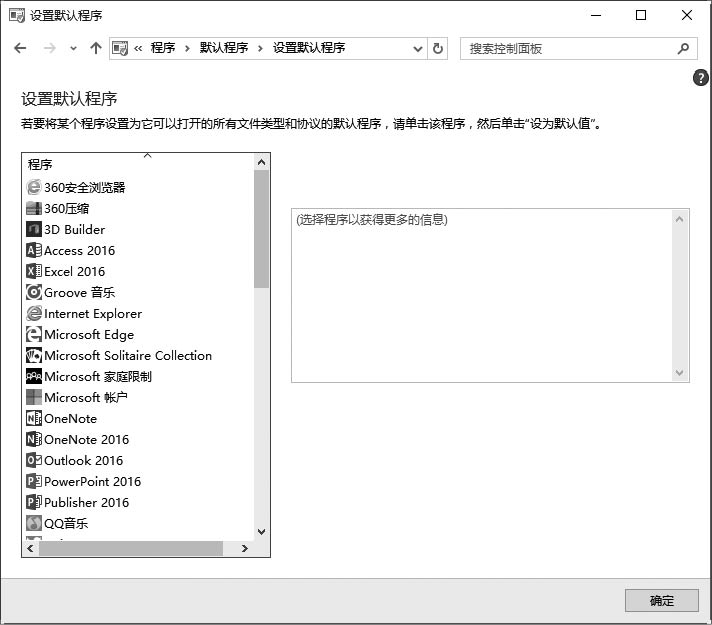Select the text 'Microsoft Solitaire Collection'
The width and height of the screenshot is (712, 625).
click(x=128, y=356)
